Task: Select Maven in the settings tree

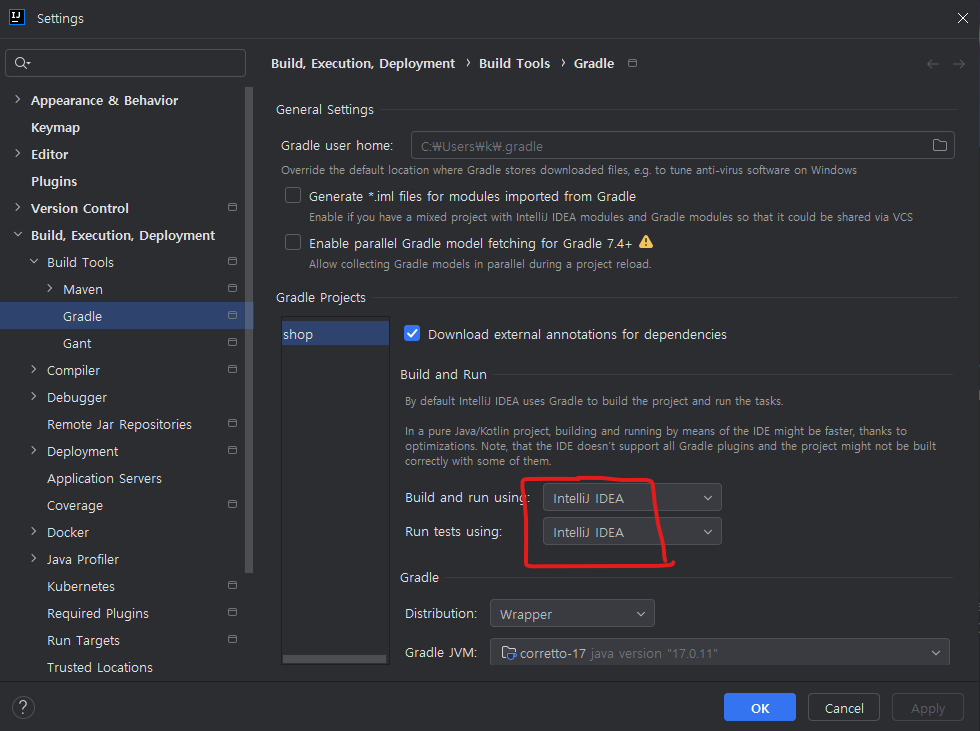Action: [x=81, y=288]
